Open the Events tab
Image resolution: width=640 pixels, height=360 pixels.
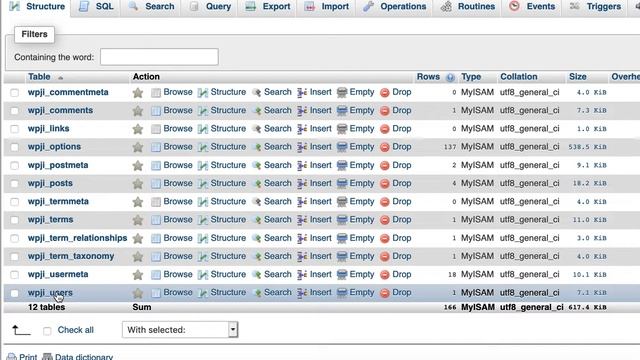click(532, 7)
